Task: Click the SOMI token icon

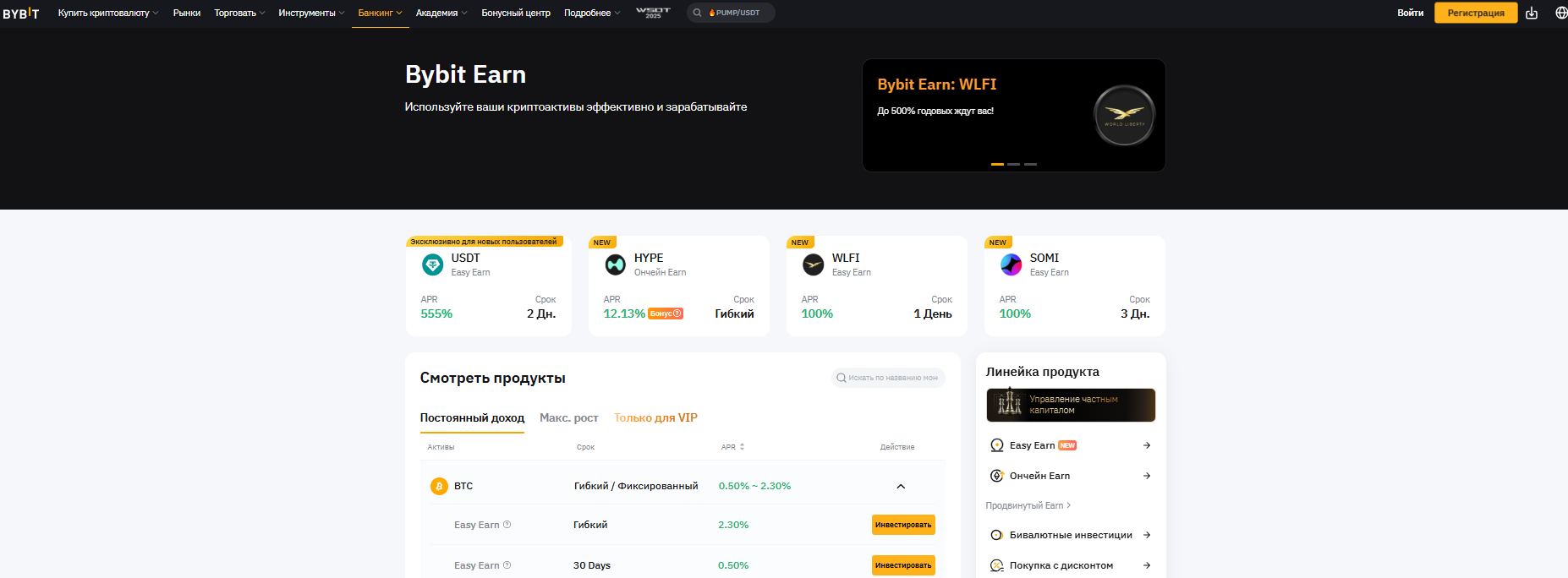Action: click(x=1011, y=264)
